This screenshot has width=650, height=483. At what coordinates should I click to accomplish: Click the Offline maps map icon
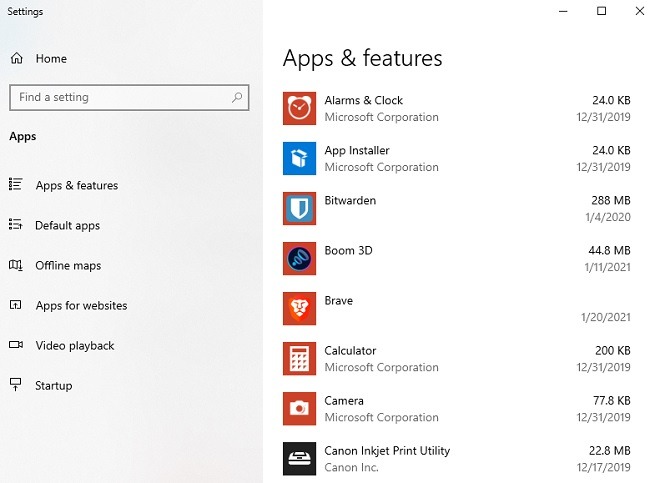coord(15,265)
